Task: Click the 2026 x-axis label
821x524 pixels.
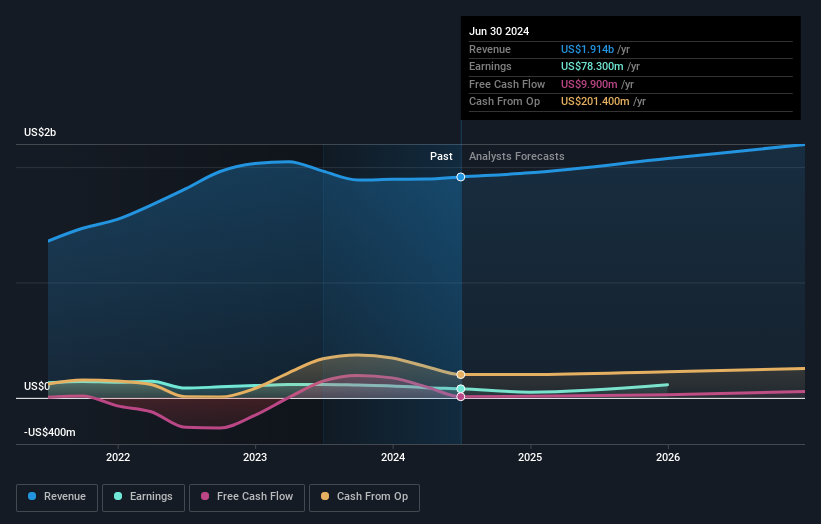Action: [668, 458]
